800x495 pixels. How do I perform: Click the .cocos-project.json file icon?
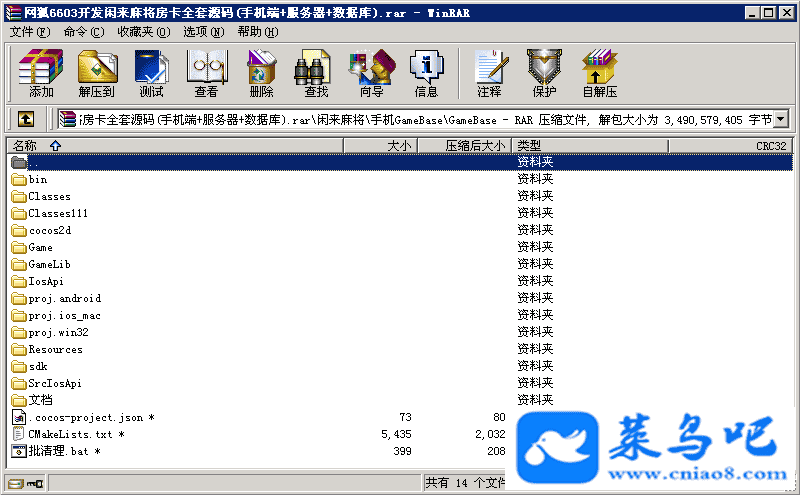[x=19, y=417]
